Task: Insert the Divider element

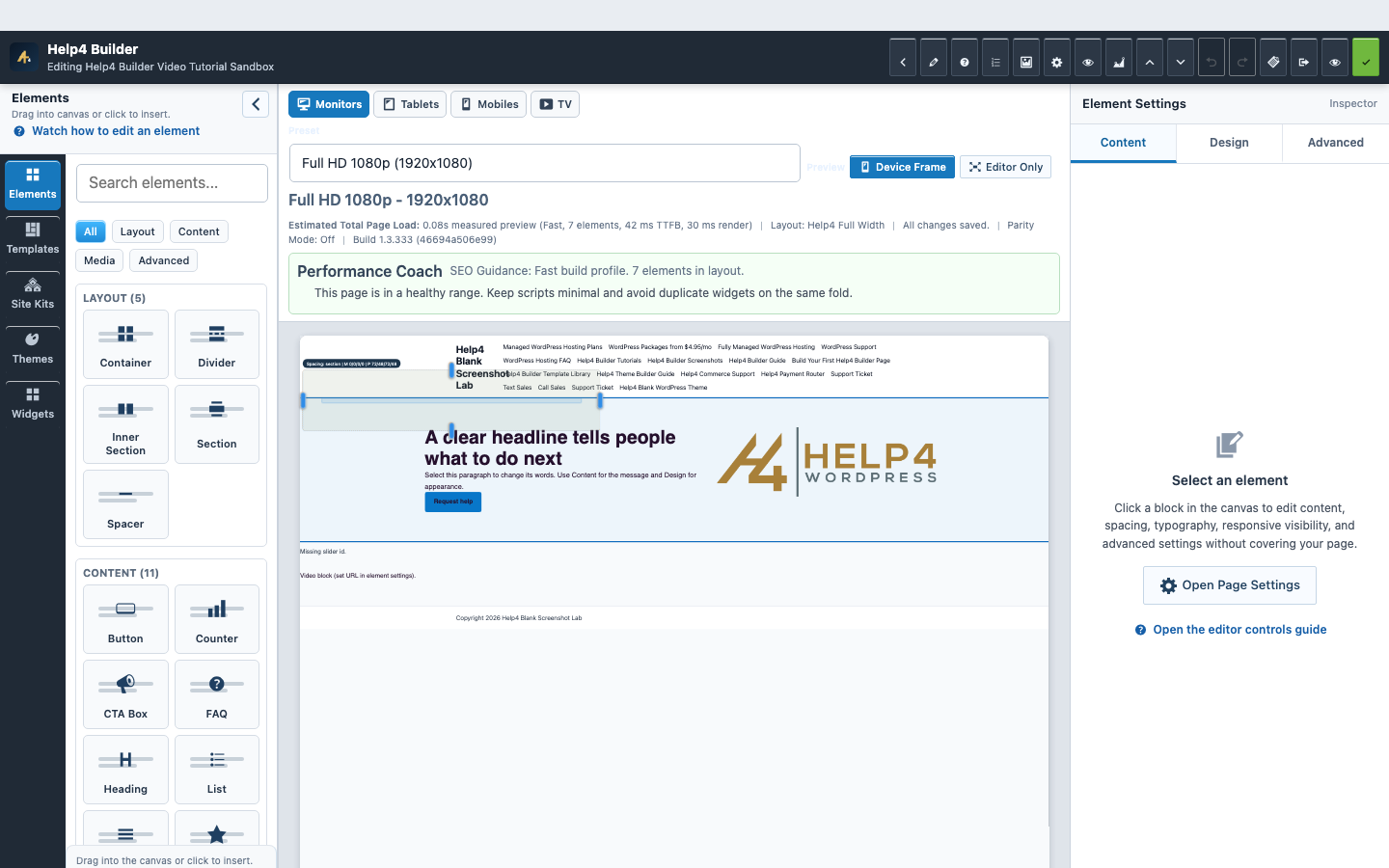Action: (x=217, y=344)
